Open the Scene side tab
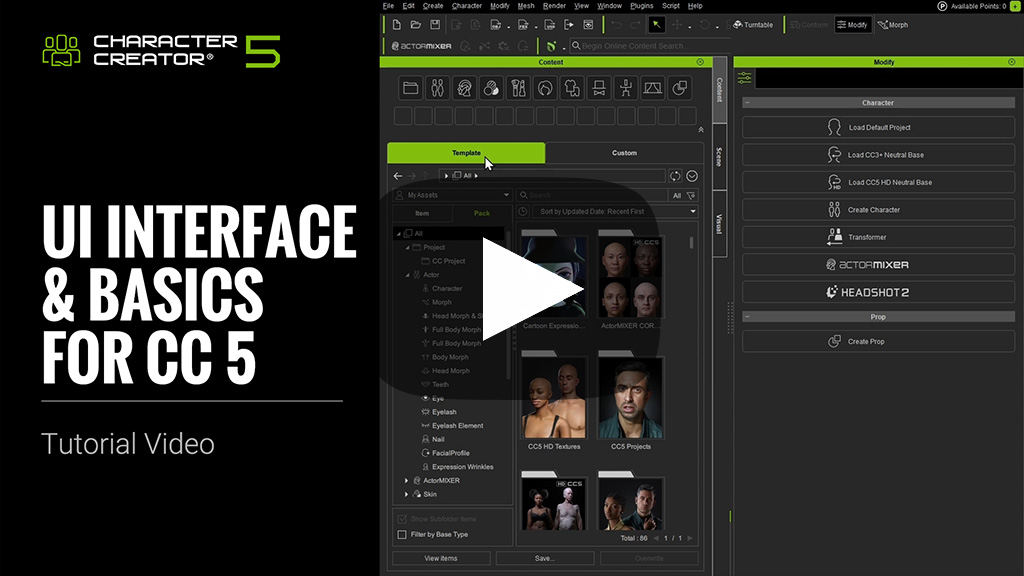The image size is (1024, 576). tap(719, 157)
